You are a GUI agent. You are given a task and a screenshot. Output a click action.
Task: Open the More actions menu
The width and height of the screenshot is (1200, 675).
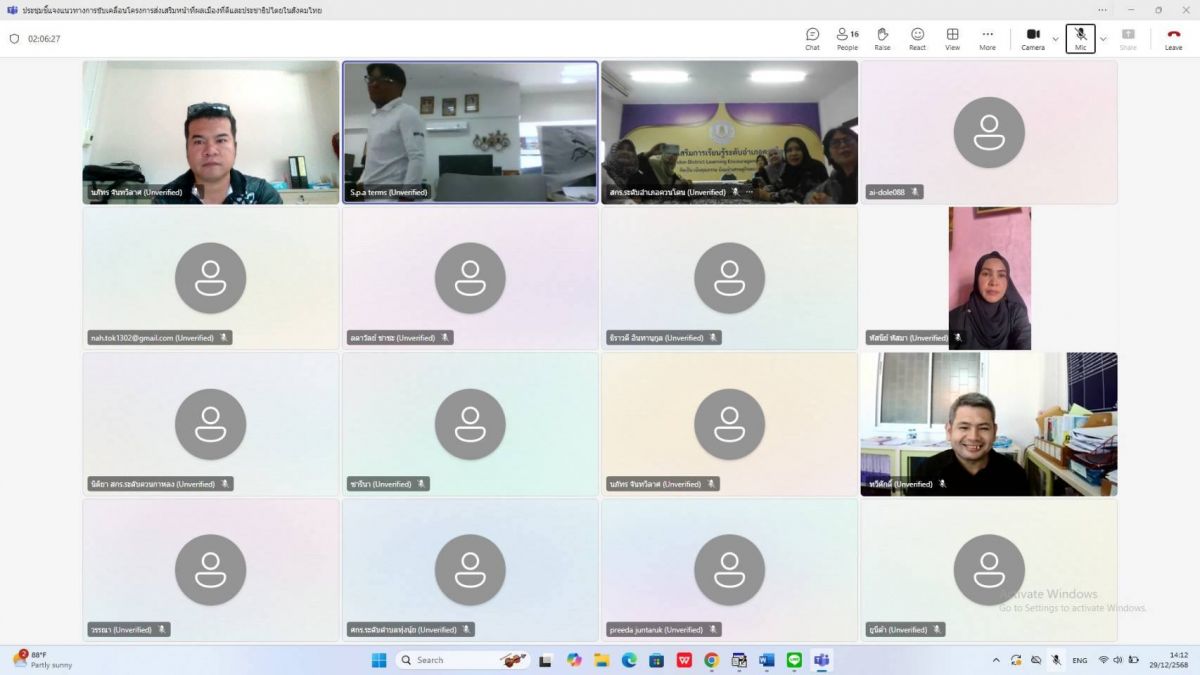(x=987, y=38)
